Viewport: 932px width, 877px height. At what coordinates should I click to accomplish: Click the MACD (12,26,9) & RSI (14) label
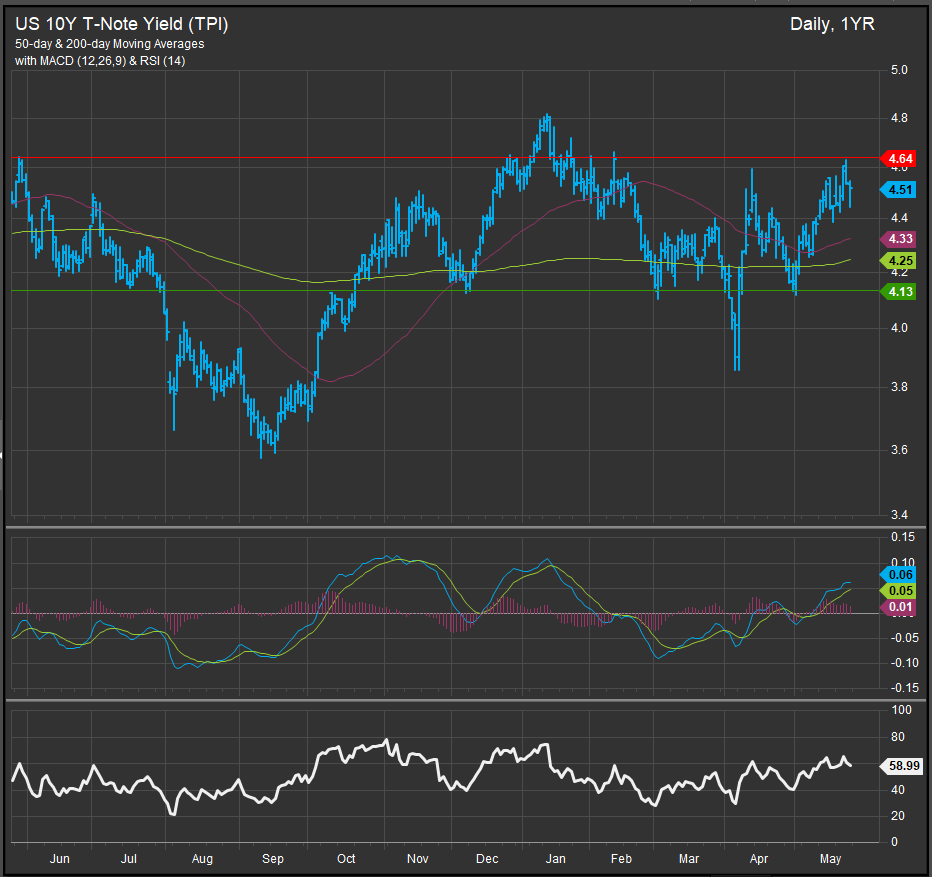click(x=99, y=61)
